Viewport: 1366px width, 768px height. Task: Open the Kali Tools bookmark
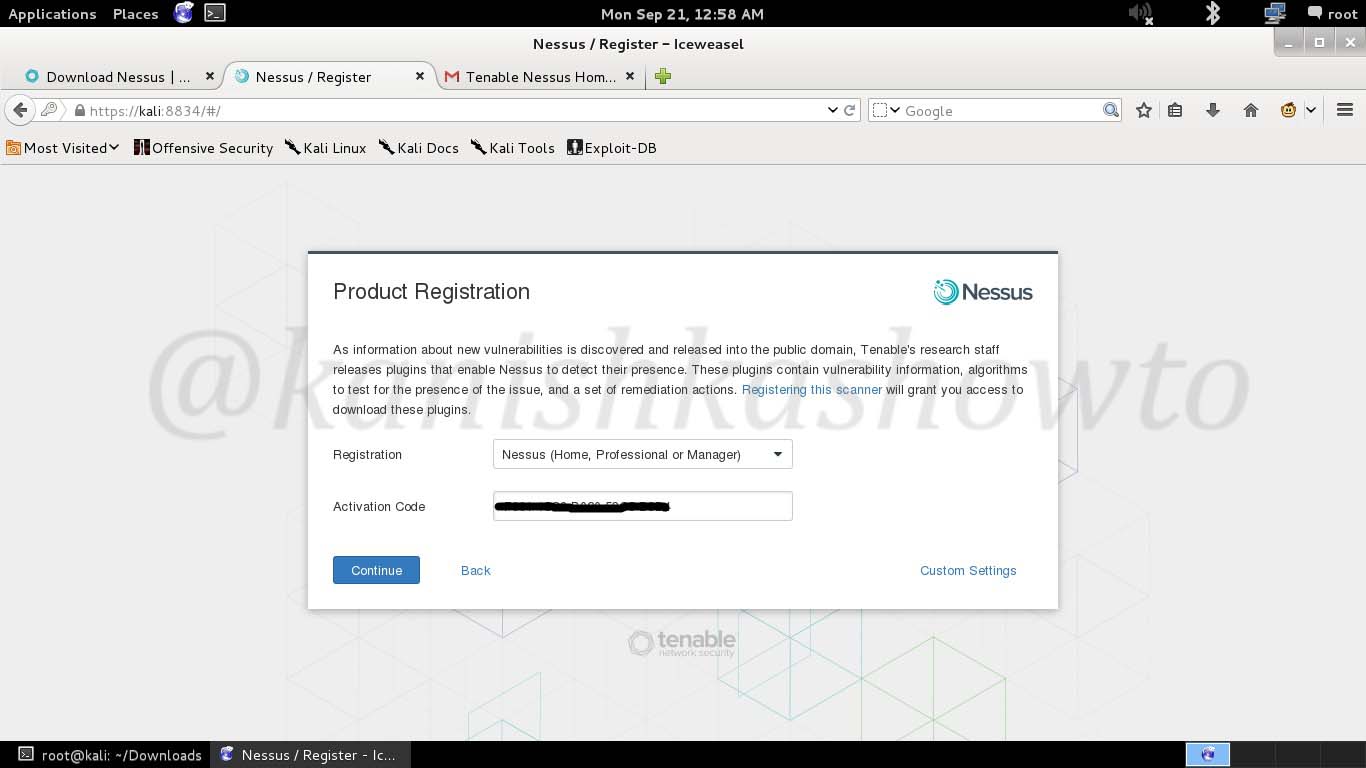513,148
